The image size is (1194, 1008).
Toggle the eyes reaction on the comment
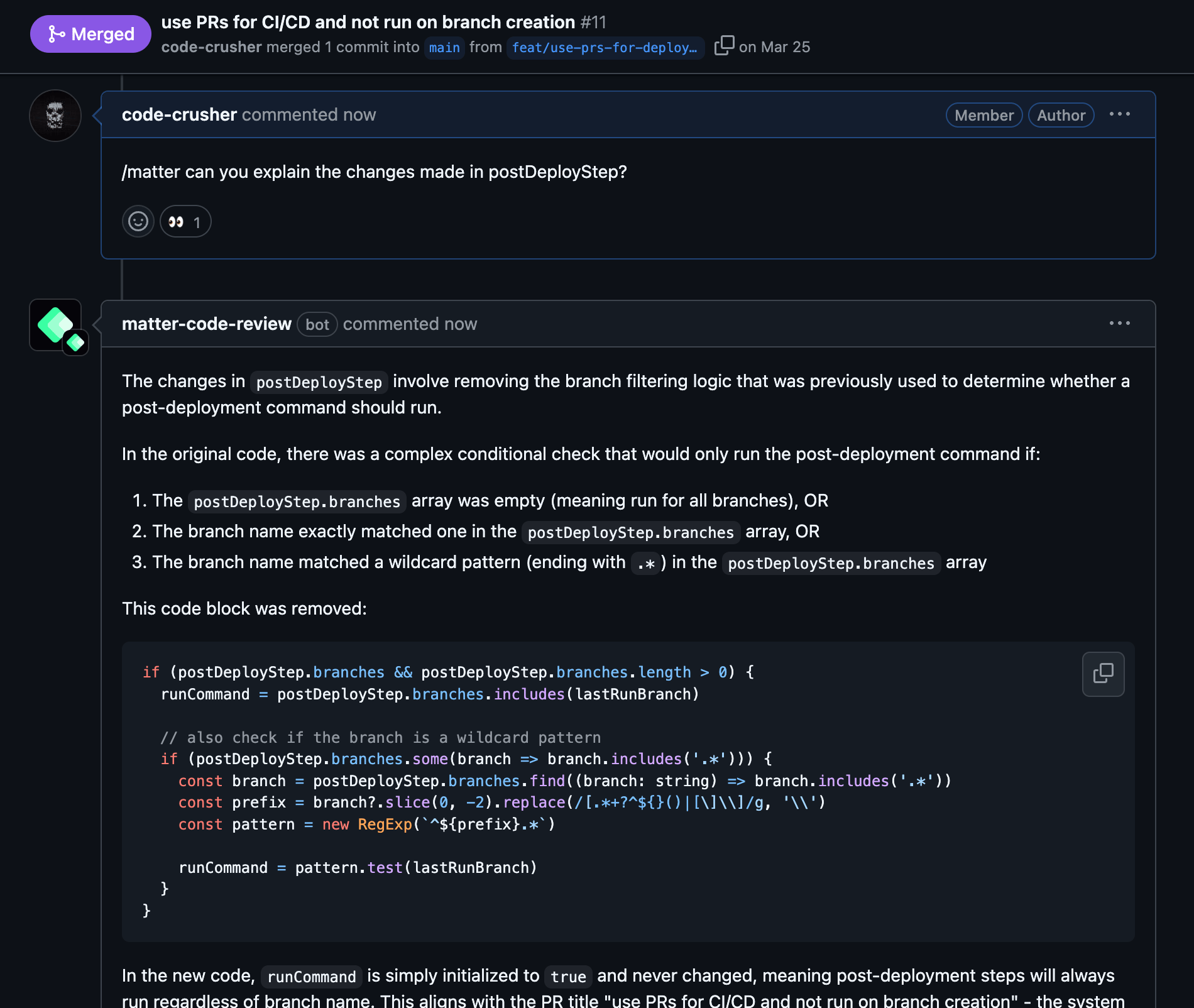click(x=185, y=221)
